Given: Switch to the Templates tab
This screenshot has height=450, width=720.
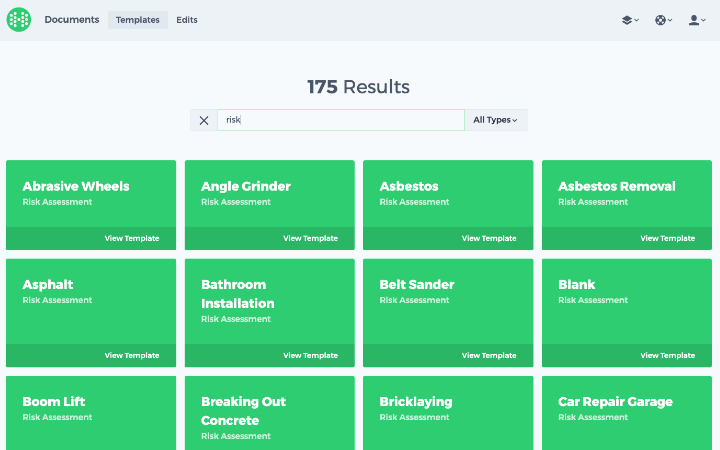Looking at the screenshot, I should 138,20.
